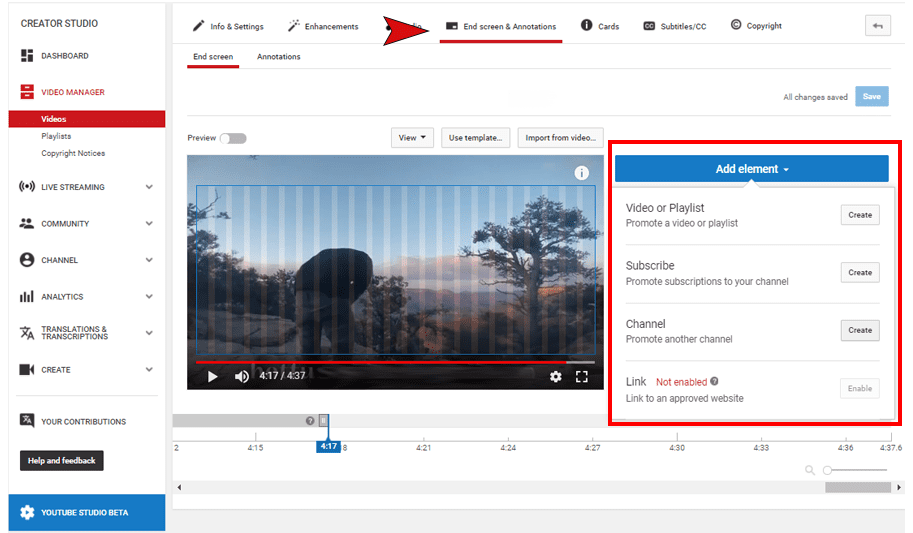The height and width of the screenshot is (533, 913).
Task: Click the help icon next to Not enabled
Action: [714, 382]
